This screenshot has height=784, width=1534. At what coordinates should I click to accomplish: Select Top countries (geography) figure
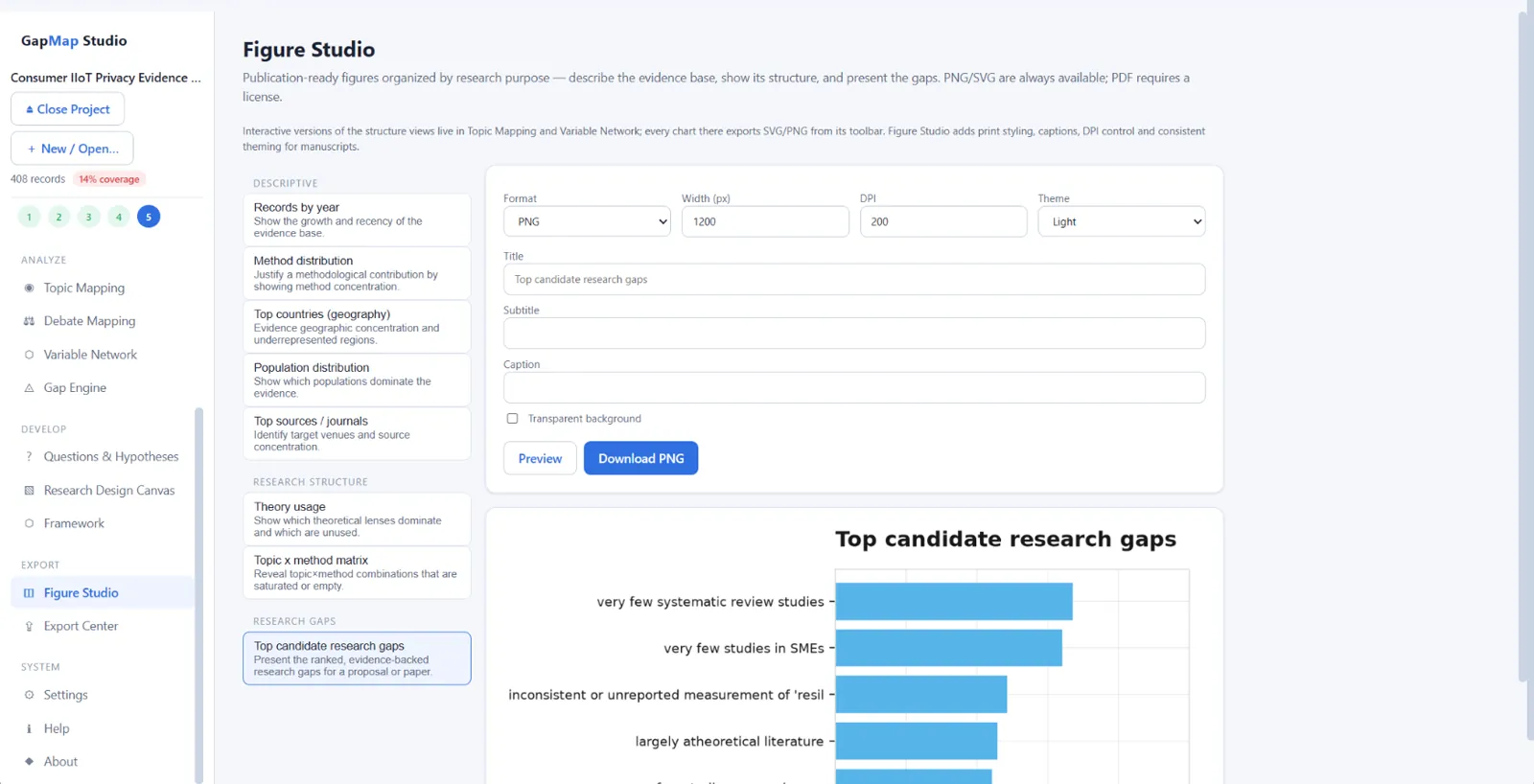click(357, 327)
